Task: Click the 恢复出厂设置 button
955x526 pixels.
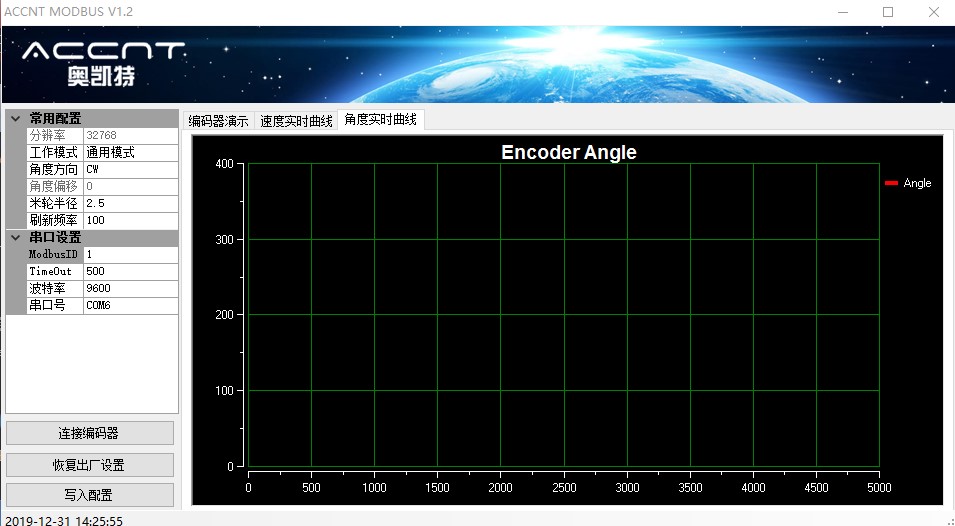Action: coord(89,465)
